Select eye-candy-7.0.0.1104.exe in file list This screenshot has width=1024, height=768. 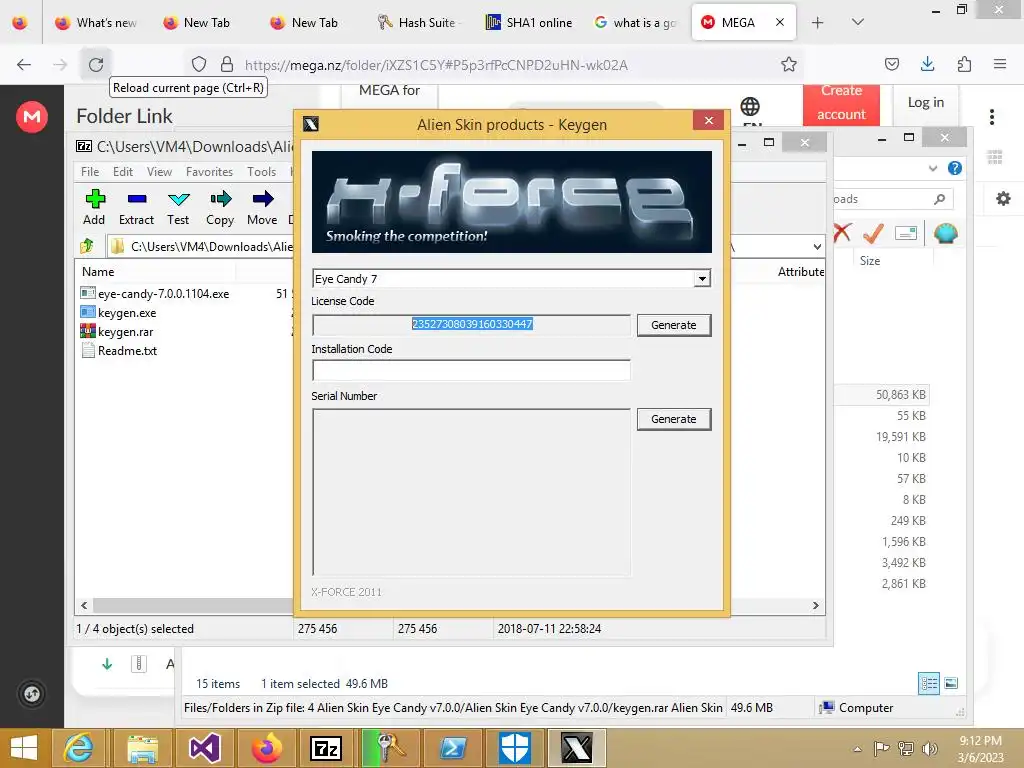tap(163, 294)
